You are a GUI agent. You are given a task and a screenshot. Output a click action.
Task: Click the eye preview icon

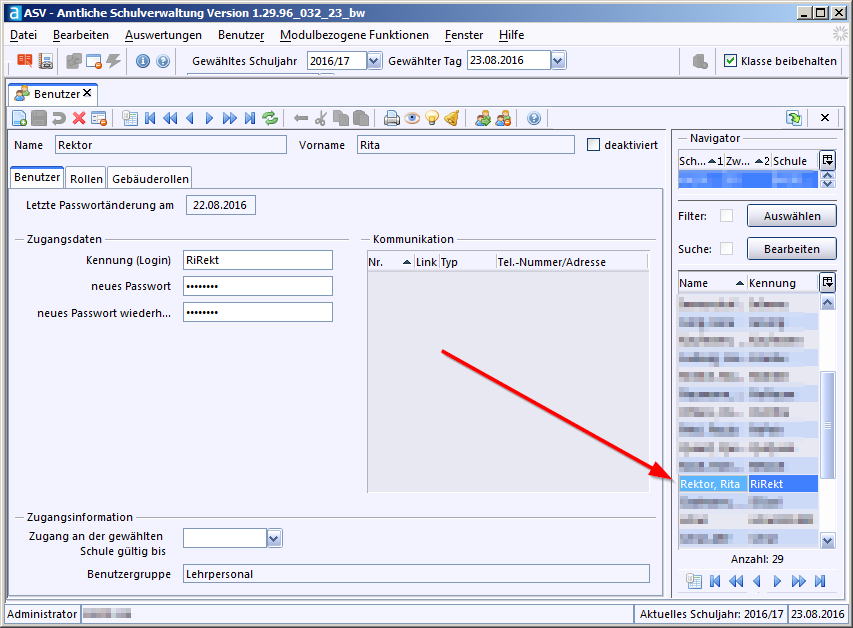click(412, 118)
